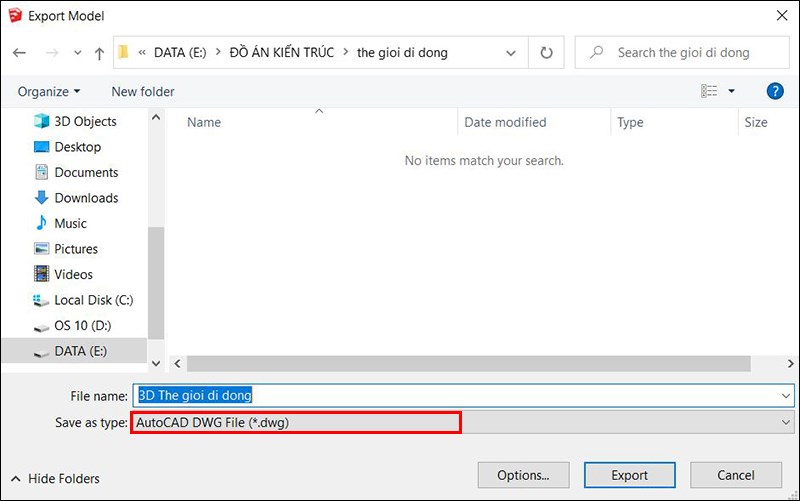Click the DATA (E:) drive icon
Image resolution: width=800 pixels, height=501 pixels.
[x=41, y=353]
